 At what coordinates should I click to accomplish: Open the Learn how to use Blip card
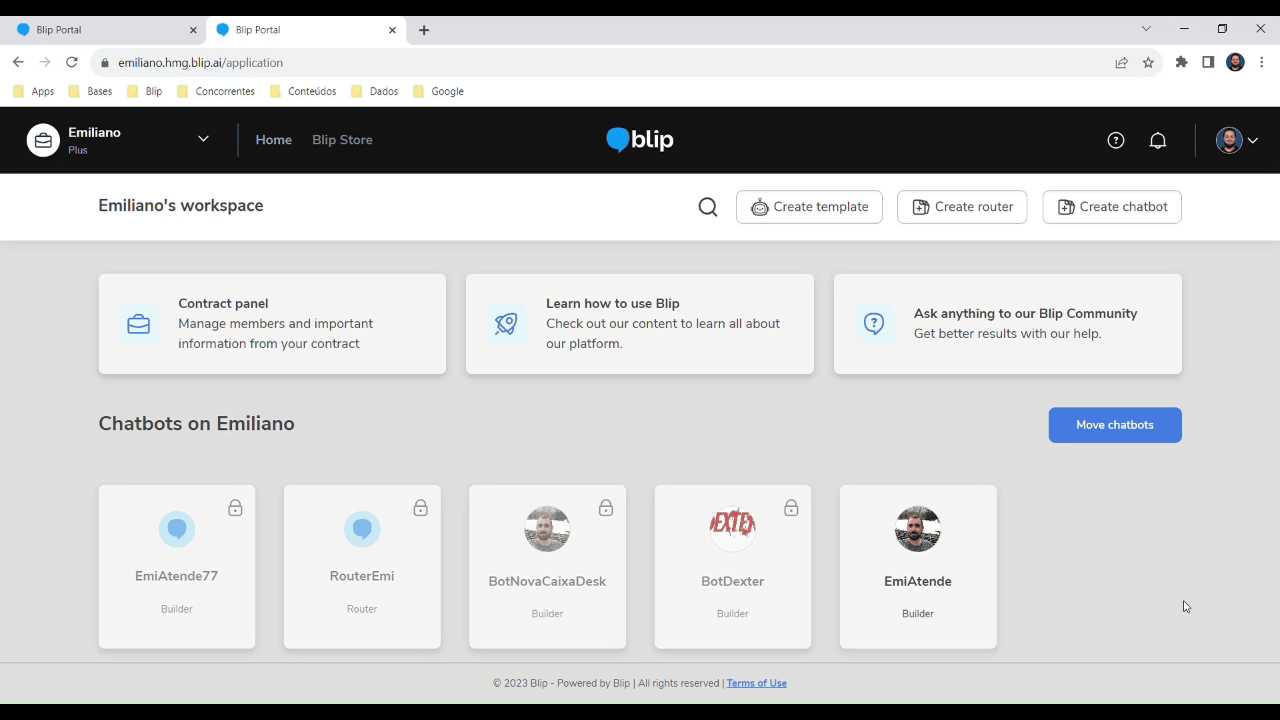[x=640, y=324]
